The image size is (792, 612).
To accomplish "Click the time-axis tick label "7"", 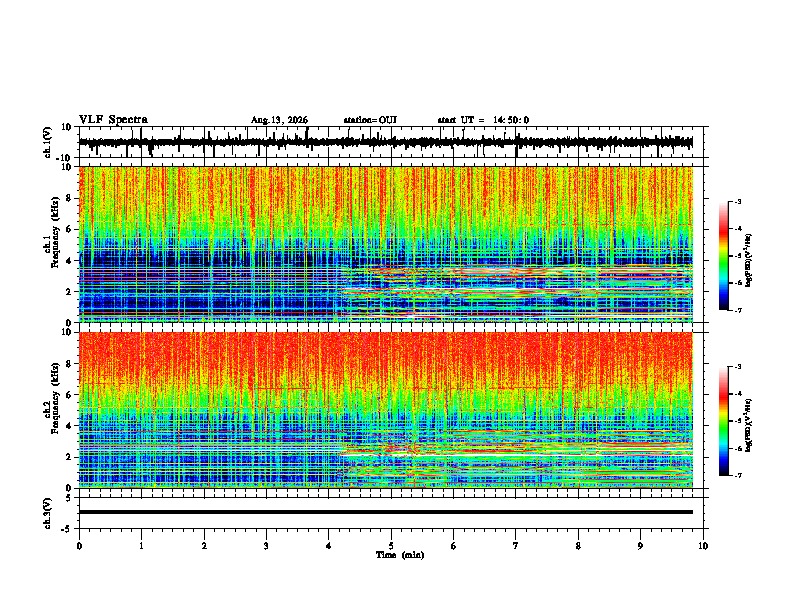I will click(516, 546).
